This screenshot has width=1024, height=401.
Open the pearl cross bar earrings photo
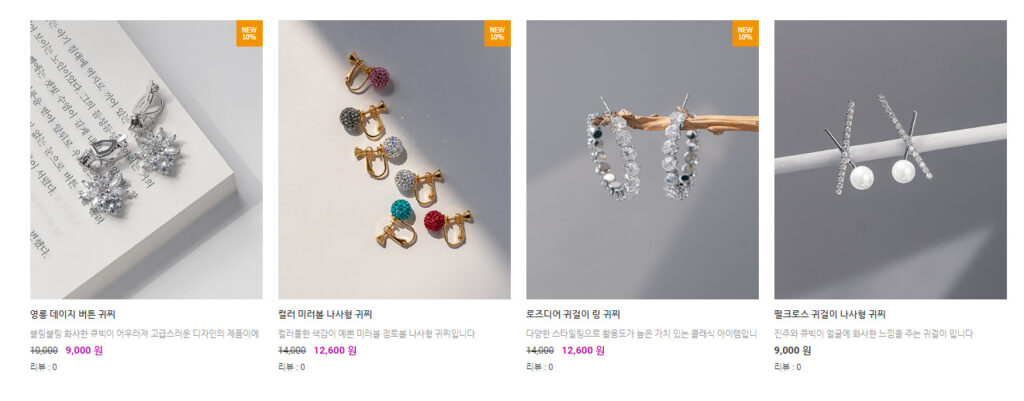click(891, 159)
